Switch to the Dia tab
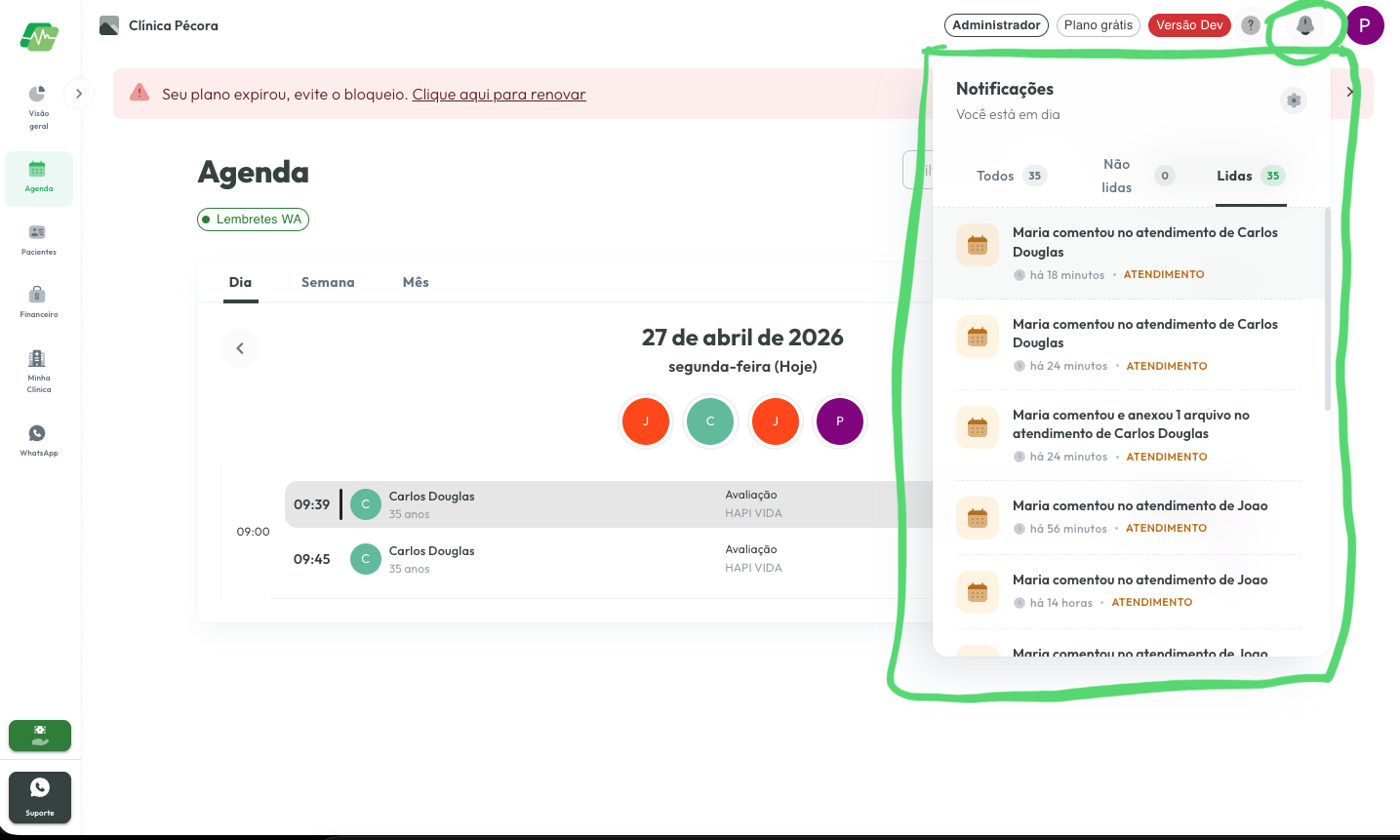This screenshot has height=840, width=1400. coord(240,282)
